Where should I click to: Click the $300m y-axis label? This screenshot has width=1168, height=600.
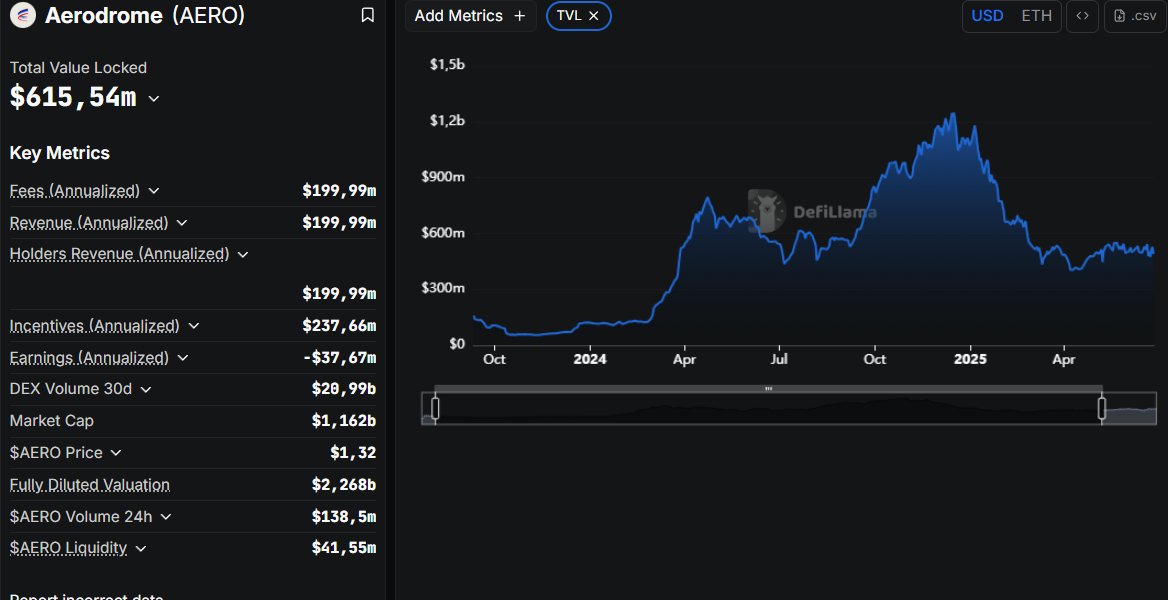[x=442, y=288]
